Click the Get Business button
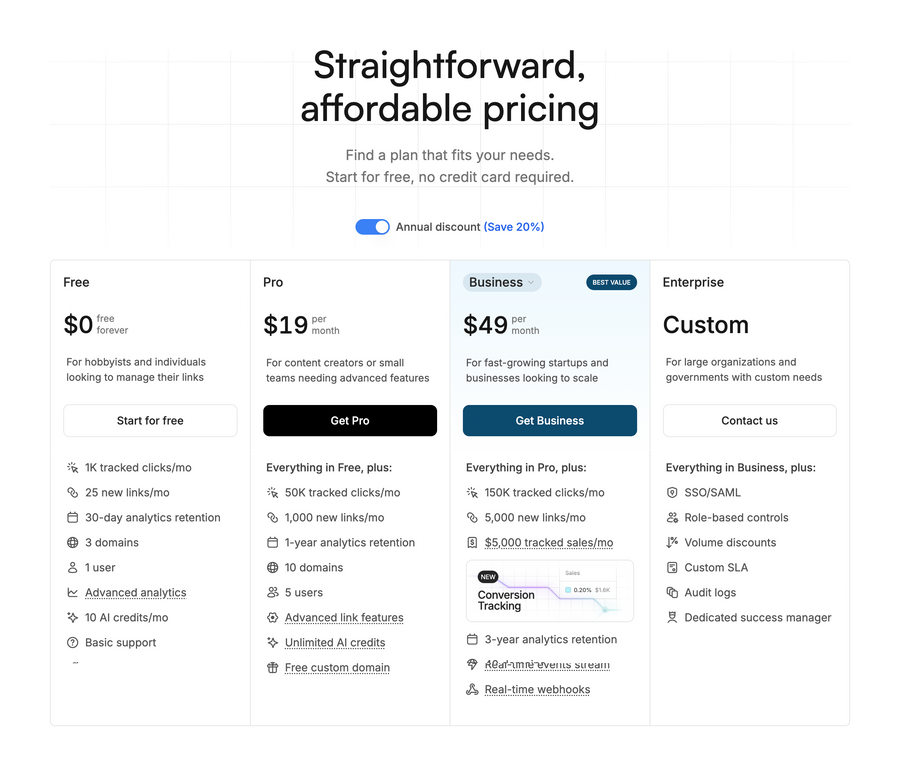The width and height of the screenshot is (900, 776). (x=549, y=420)
